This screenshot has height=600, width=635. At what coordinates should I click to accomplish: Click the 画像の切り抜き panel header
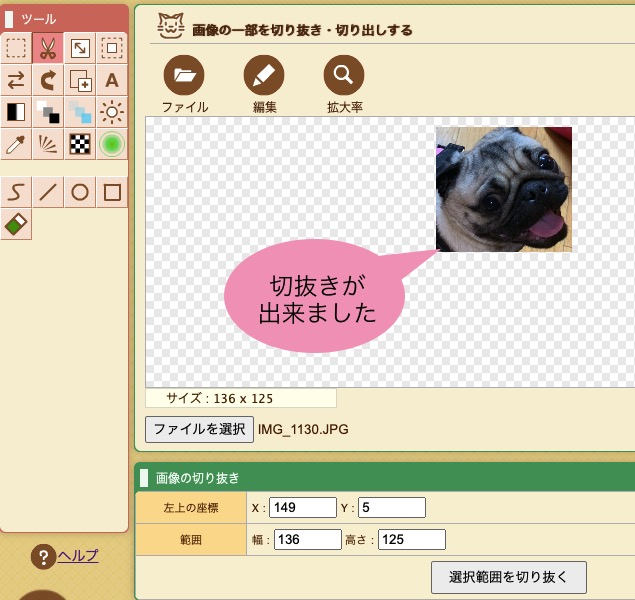(x=385, y=478)
